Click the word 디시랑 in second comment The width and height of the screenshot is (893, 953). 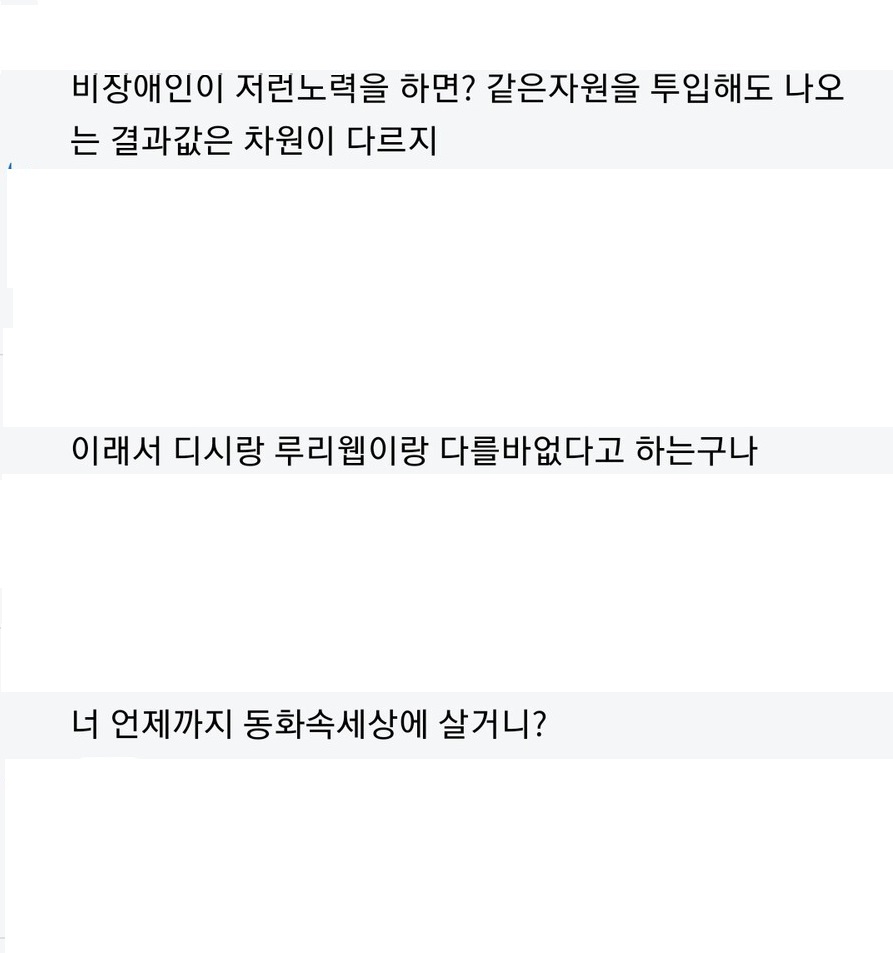pos(219,451)
